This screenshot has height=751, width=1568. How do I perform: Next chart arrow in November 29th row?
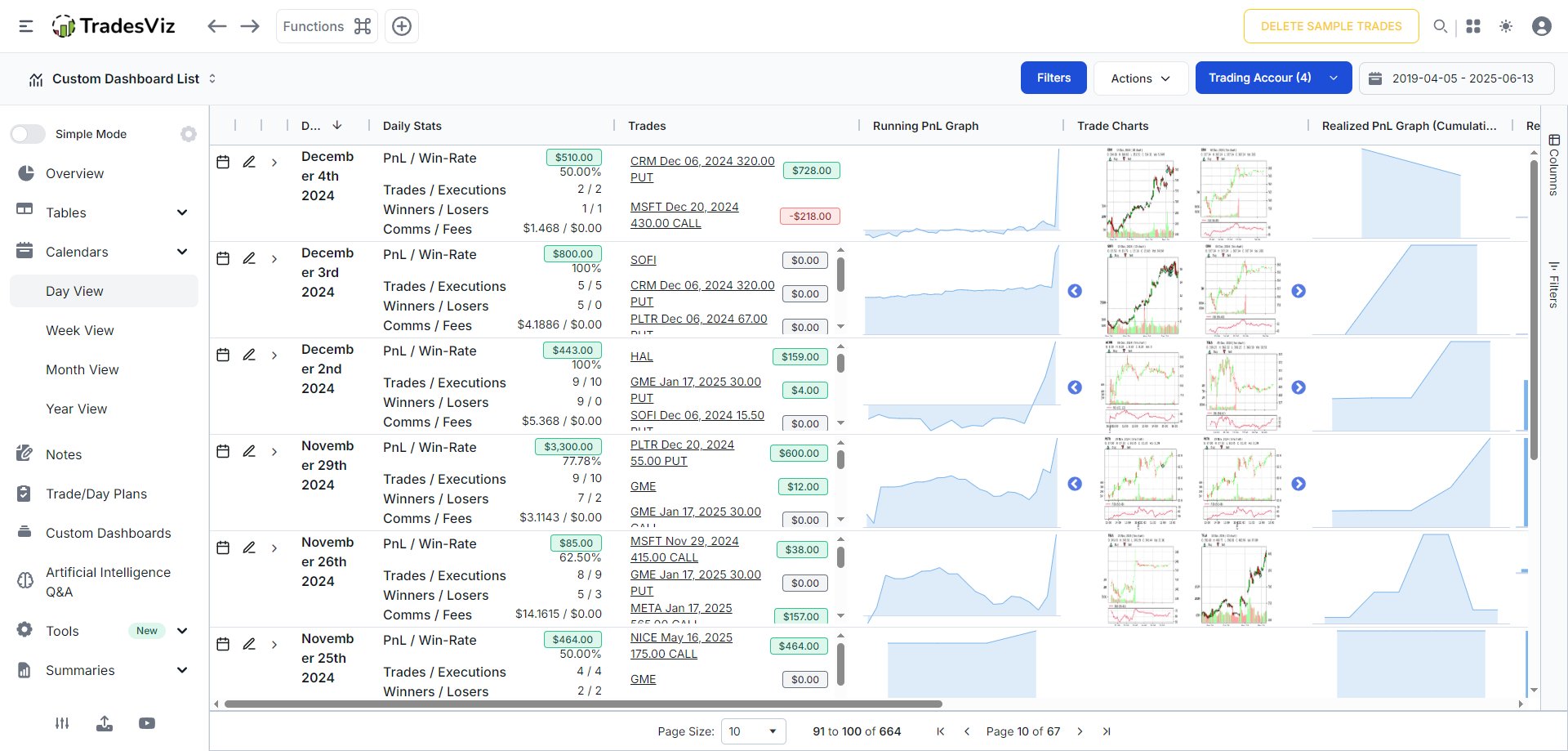1298,484
